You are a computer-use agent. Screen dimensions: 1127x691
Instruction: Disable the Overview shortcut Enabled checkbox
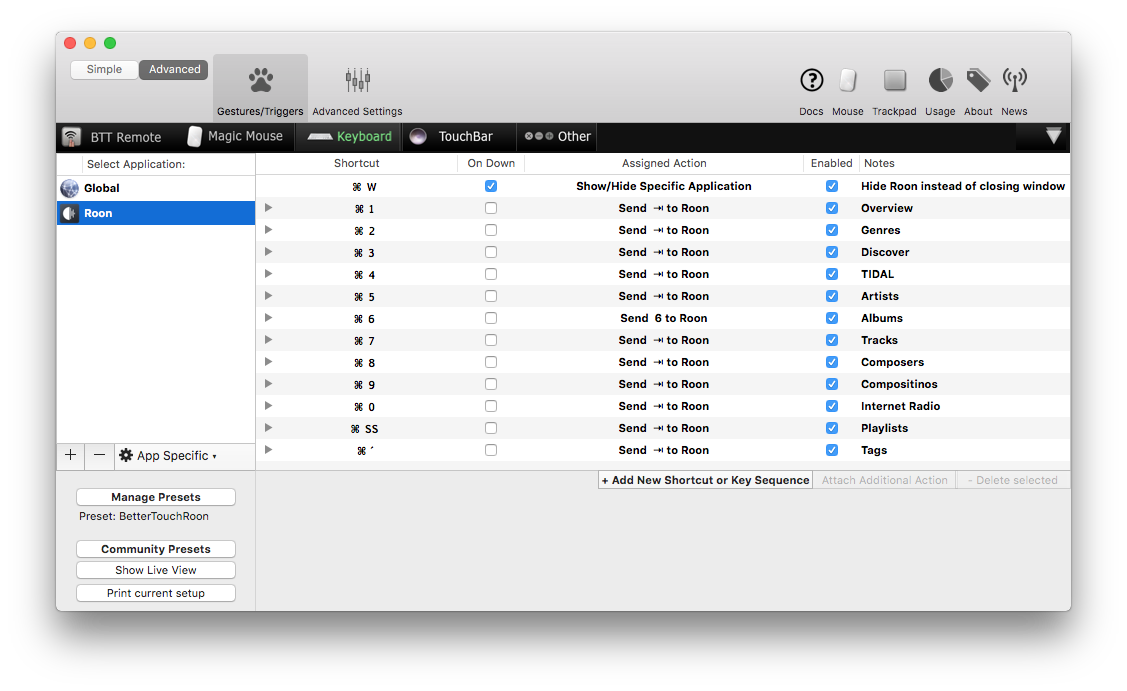pyautogui.click(x=832, y=208)
